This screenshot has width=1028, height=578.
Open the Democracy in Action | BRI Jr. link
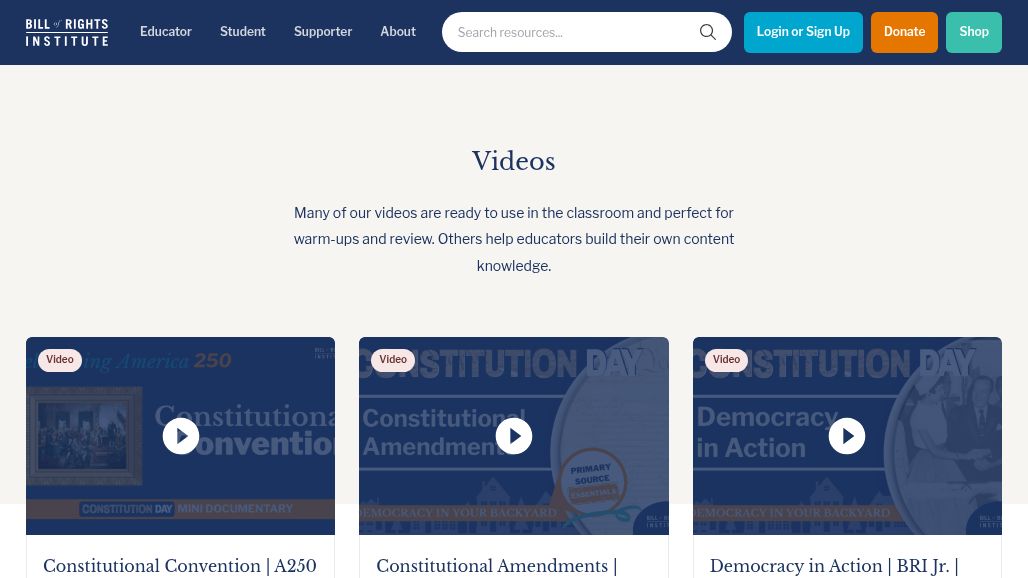[834, 566]
